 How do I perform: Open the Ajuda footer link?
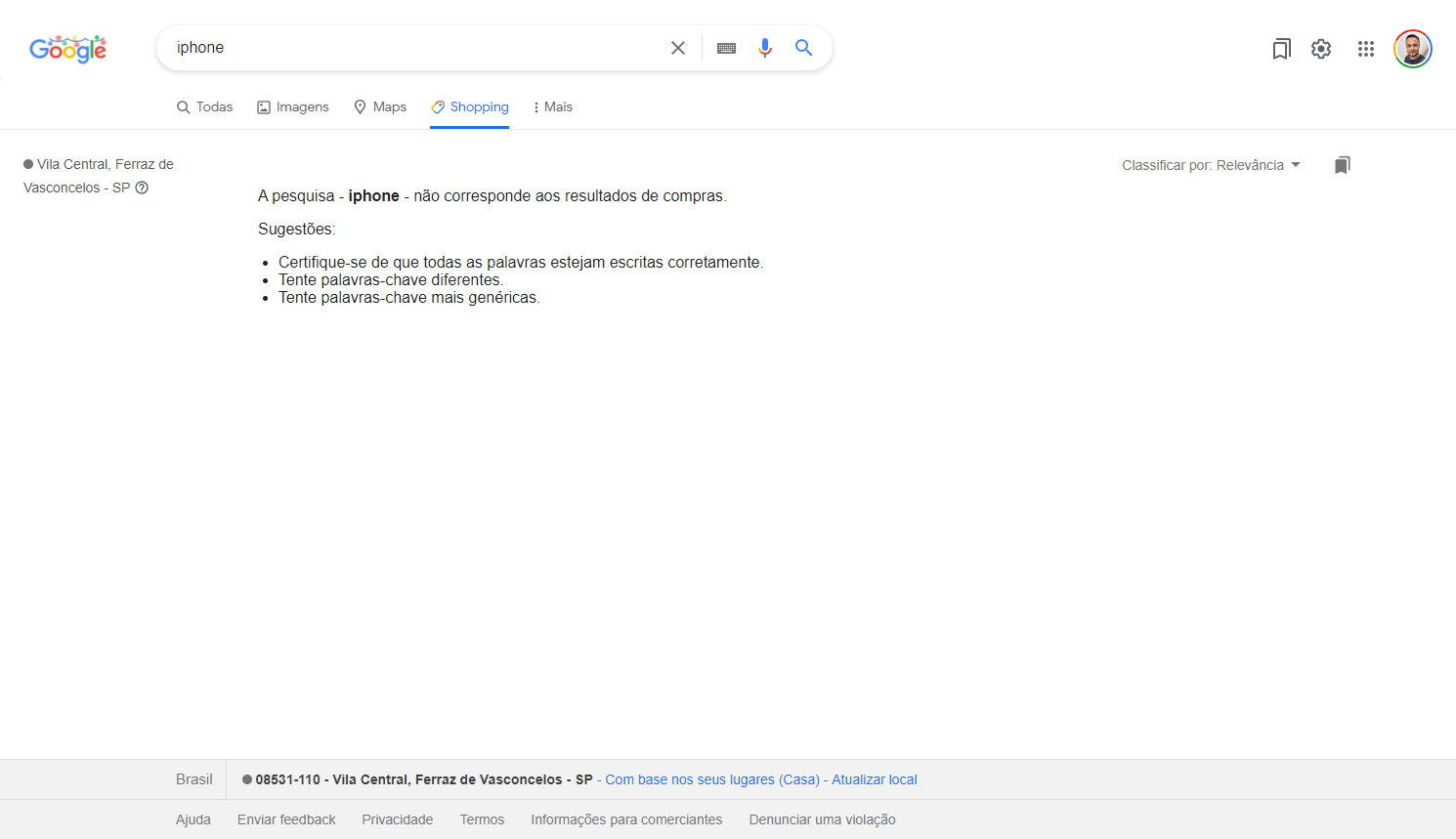coord(193,819)
